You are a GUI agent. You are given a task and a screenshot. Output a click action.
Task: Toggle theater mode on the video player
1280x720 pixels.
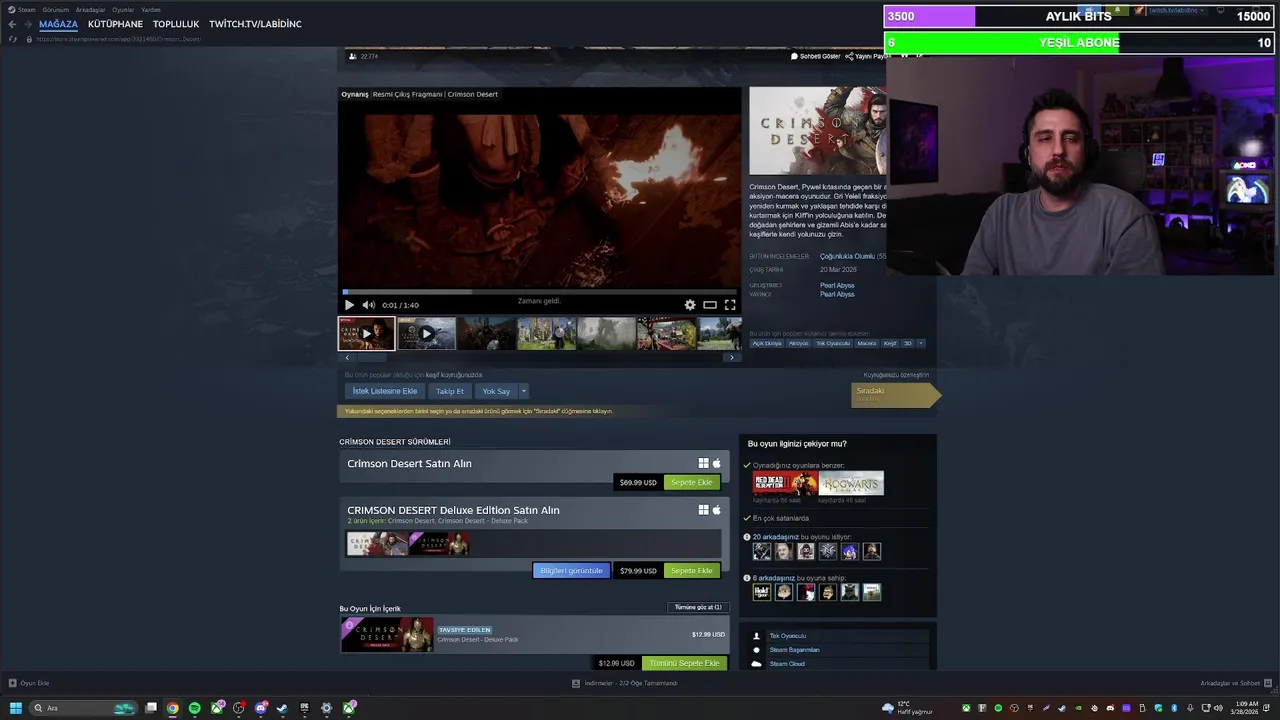(710, 305)
